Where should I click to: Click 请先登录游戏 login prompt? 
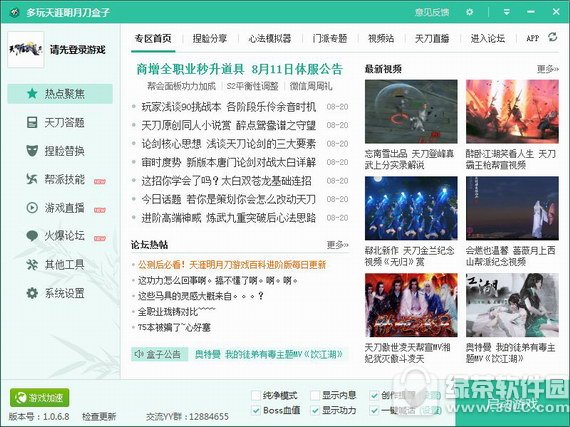pyautogui.click(x=78, y=50)
